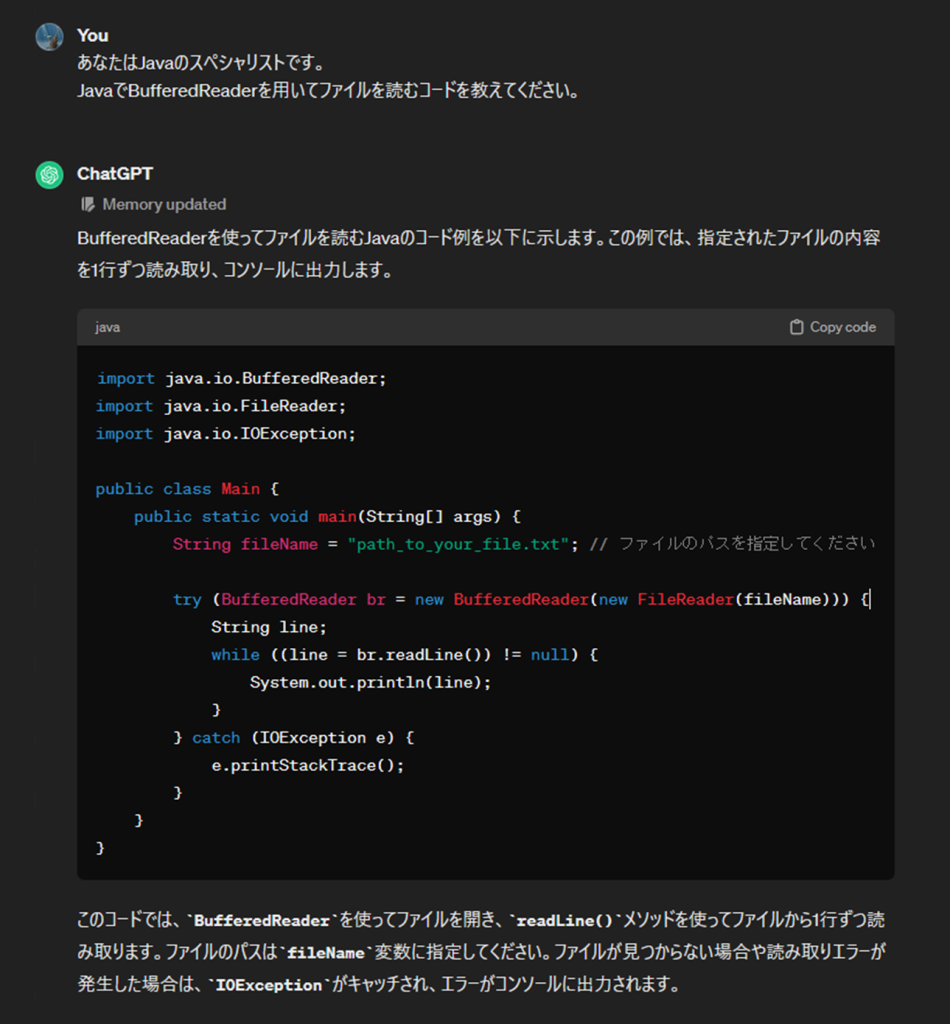Click the reply paragraph starting "BufferedReaderを使ってファイルを読むJava"
The height and width of the screenshot is (1024, 950).
(x=479, y=253)
